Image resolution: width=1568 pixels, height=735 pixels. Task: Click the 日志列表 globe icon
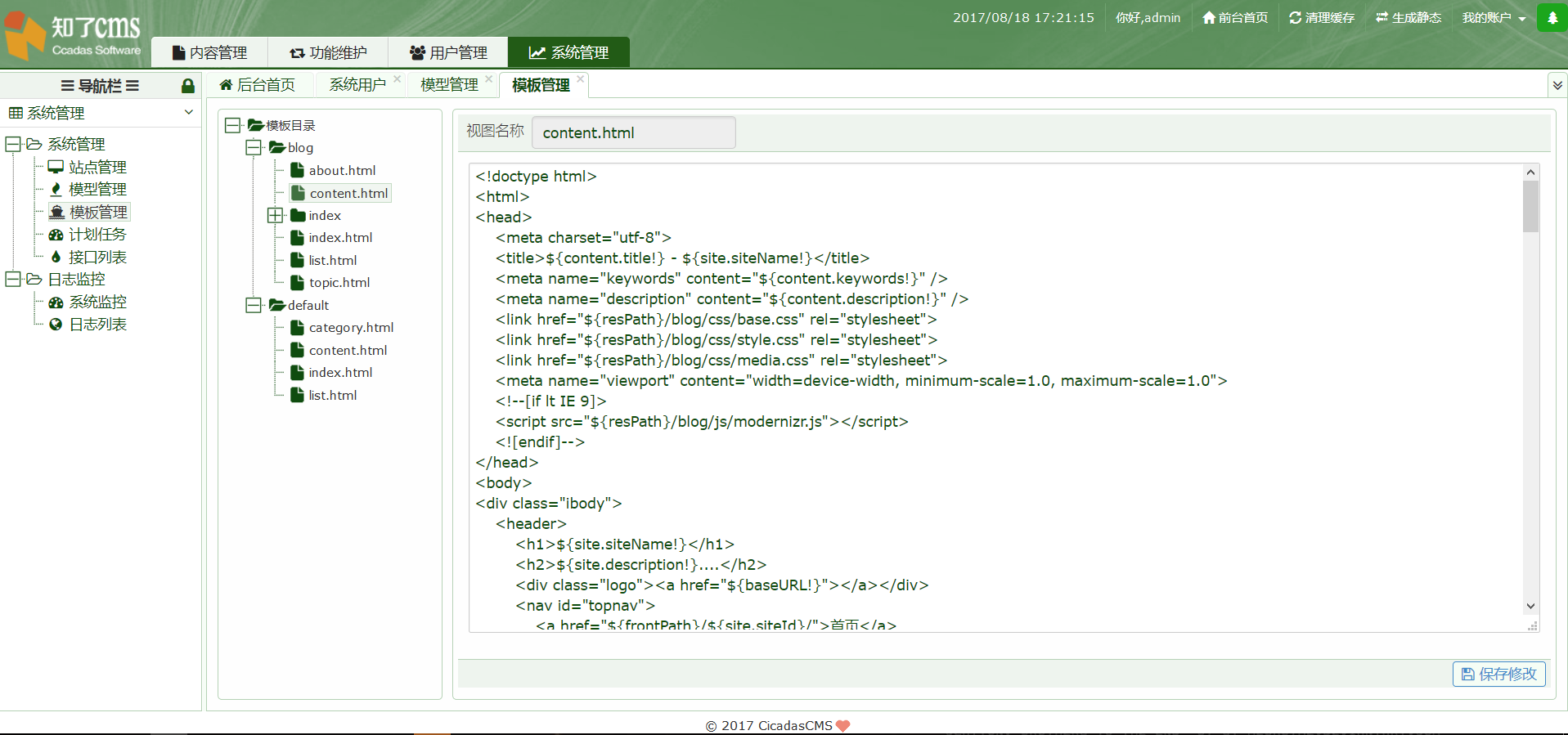coord(56,325)
